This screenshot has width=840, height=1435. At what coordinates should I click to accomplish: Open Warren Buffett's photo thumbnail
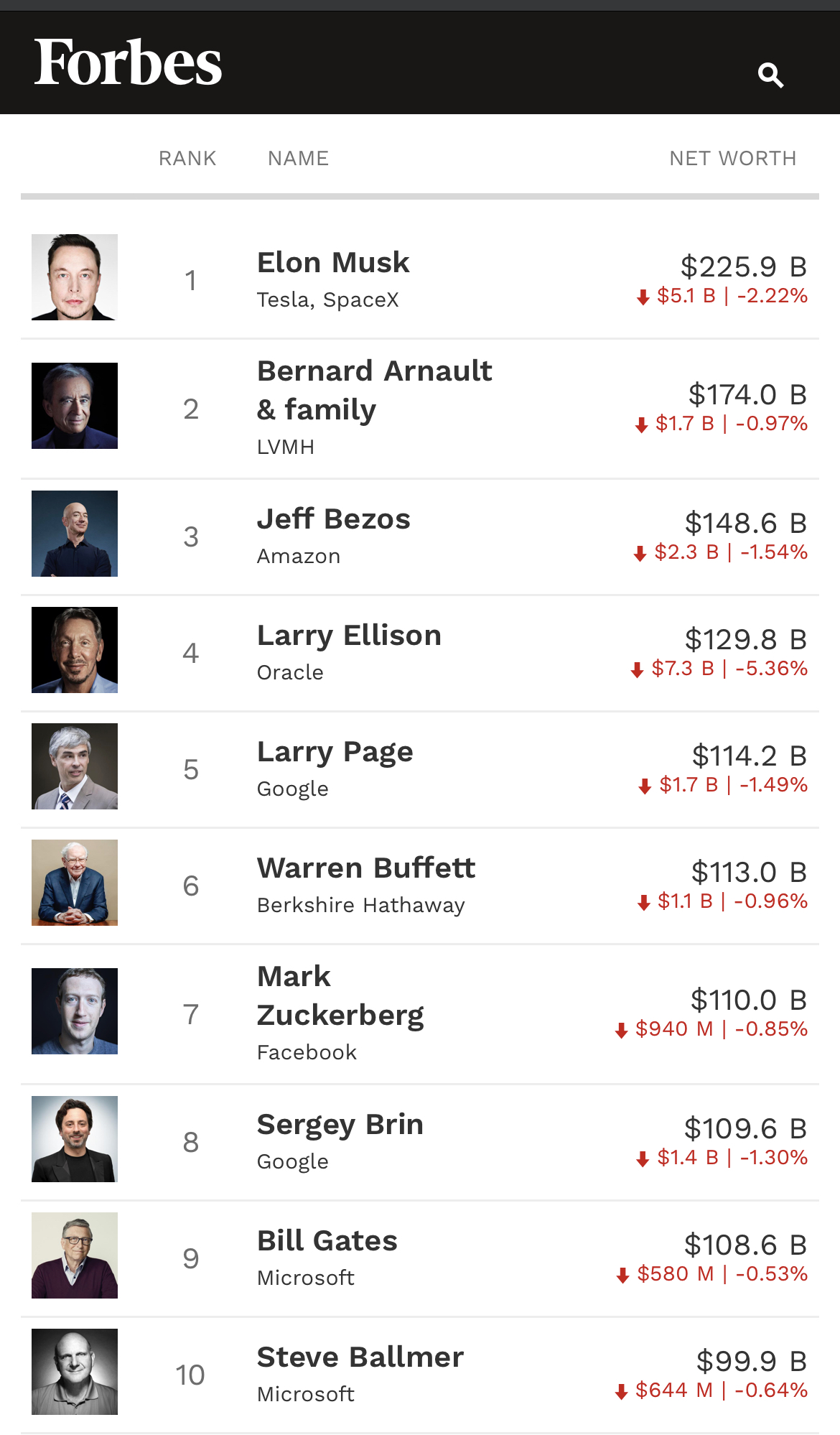[75, 883]
